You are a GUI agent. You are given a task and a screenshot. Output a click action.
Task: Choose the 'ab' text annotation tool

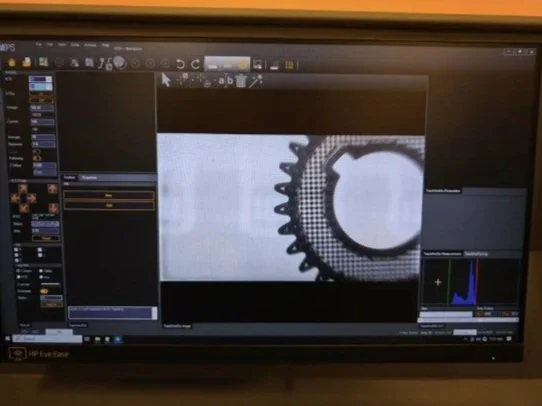pyautogui.click(x=225, y=81)
